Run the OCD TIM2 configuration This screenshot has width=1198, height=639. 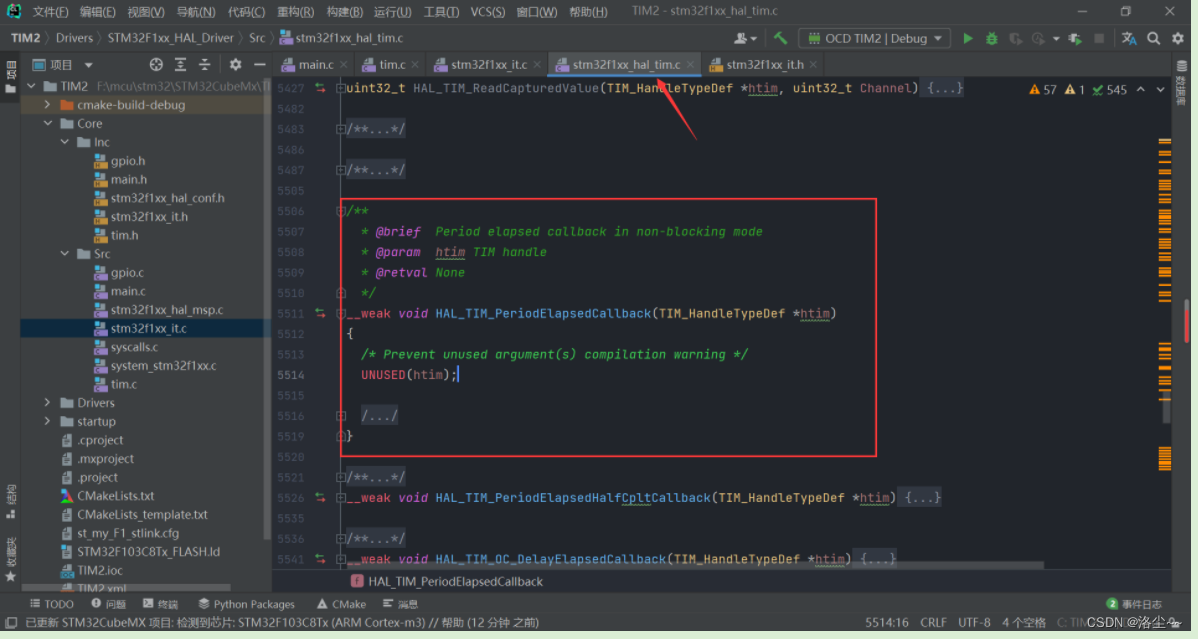point(967,38)
